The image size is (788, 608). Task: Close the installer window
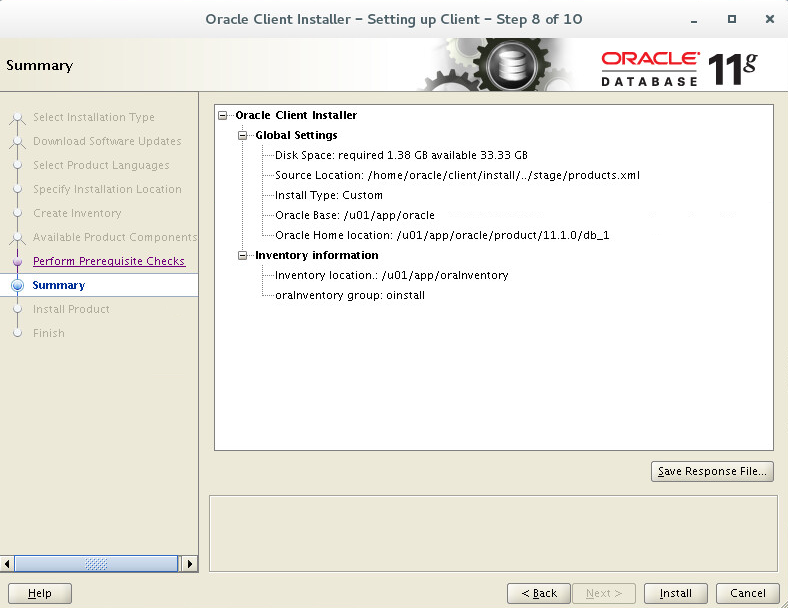tap(769, 19)
